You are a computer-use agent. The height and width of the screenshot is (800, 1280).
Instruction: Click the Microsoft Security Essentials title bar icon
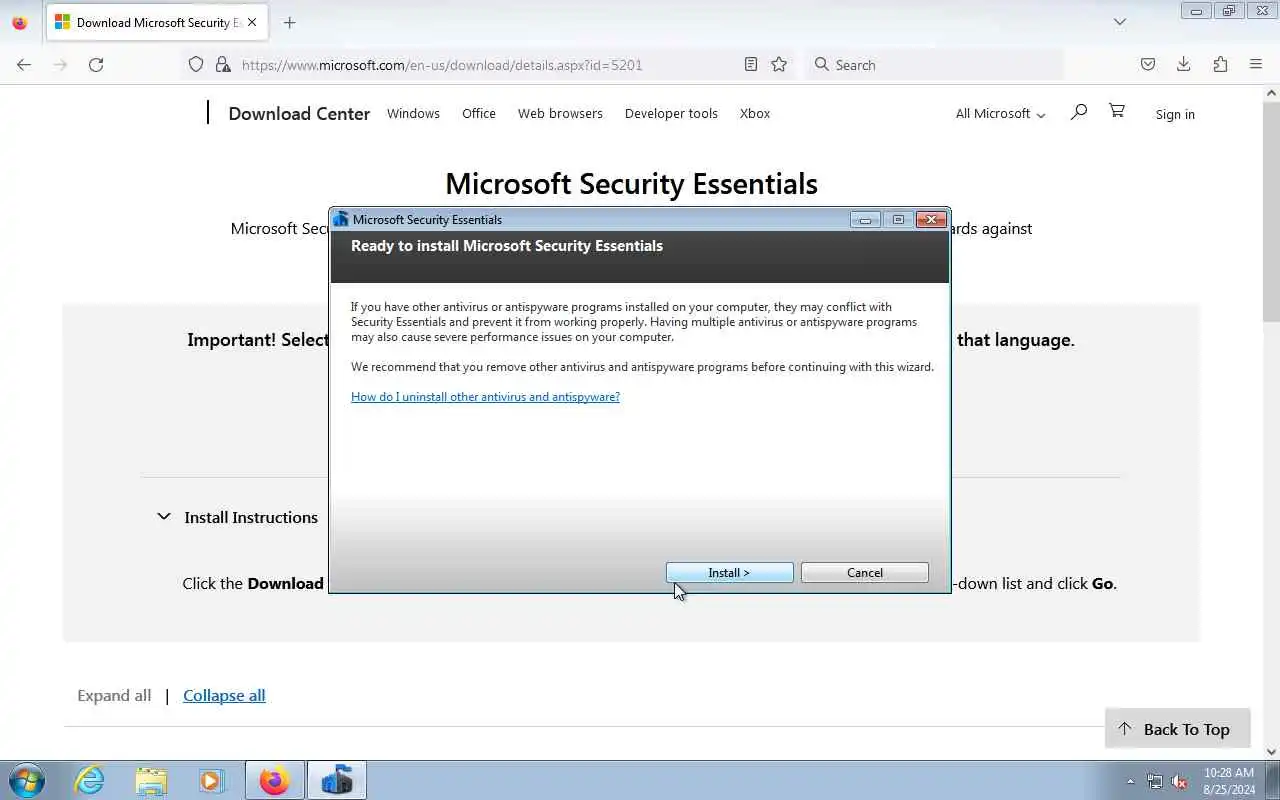(x=341, y=219)
